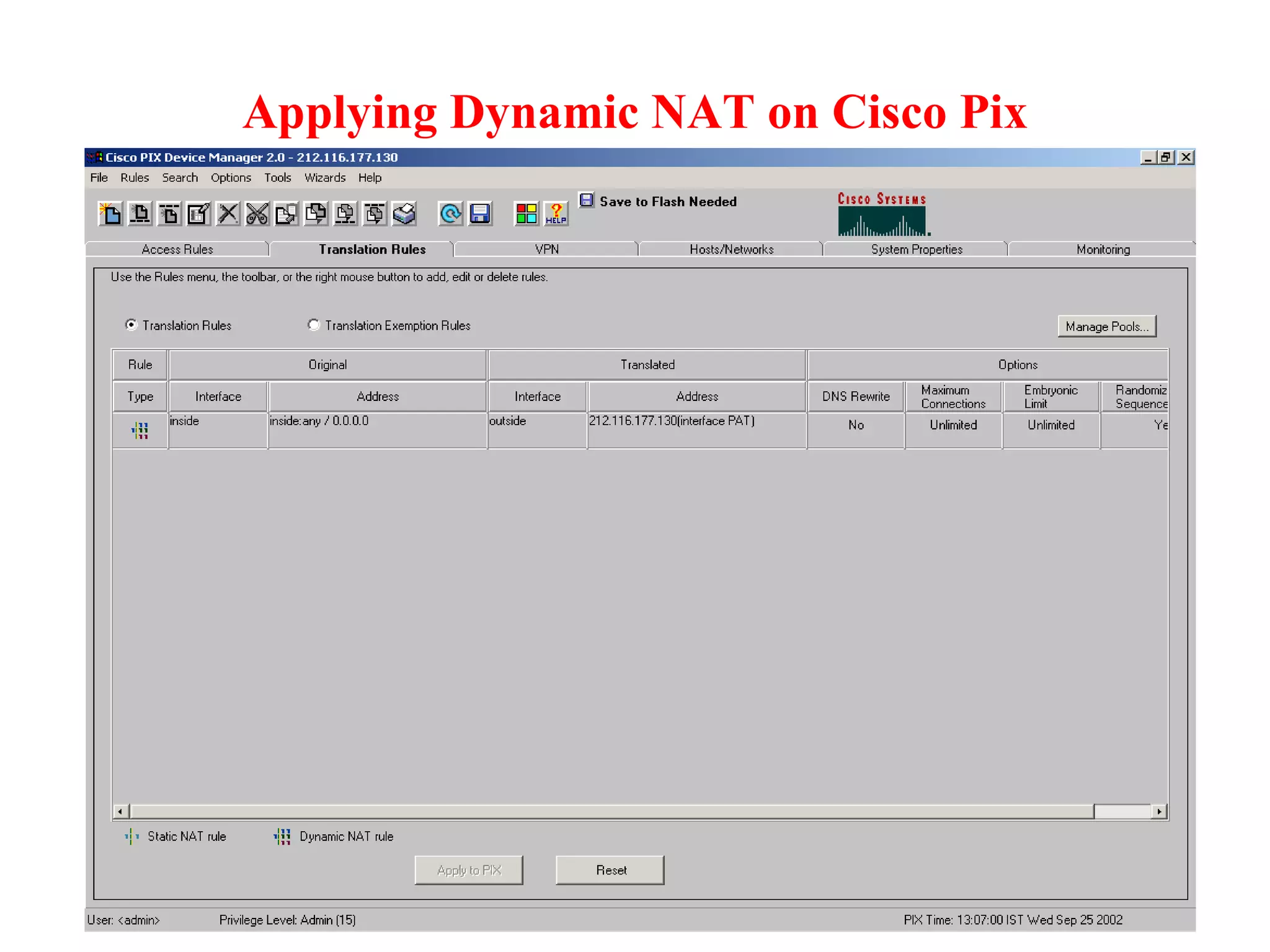Click the DNS Rewrite 'No' cell

(856, 430)
